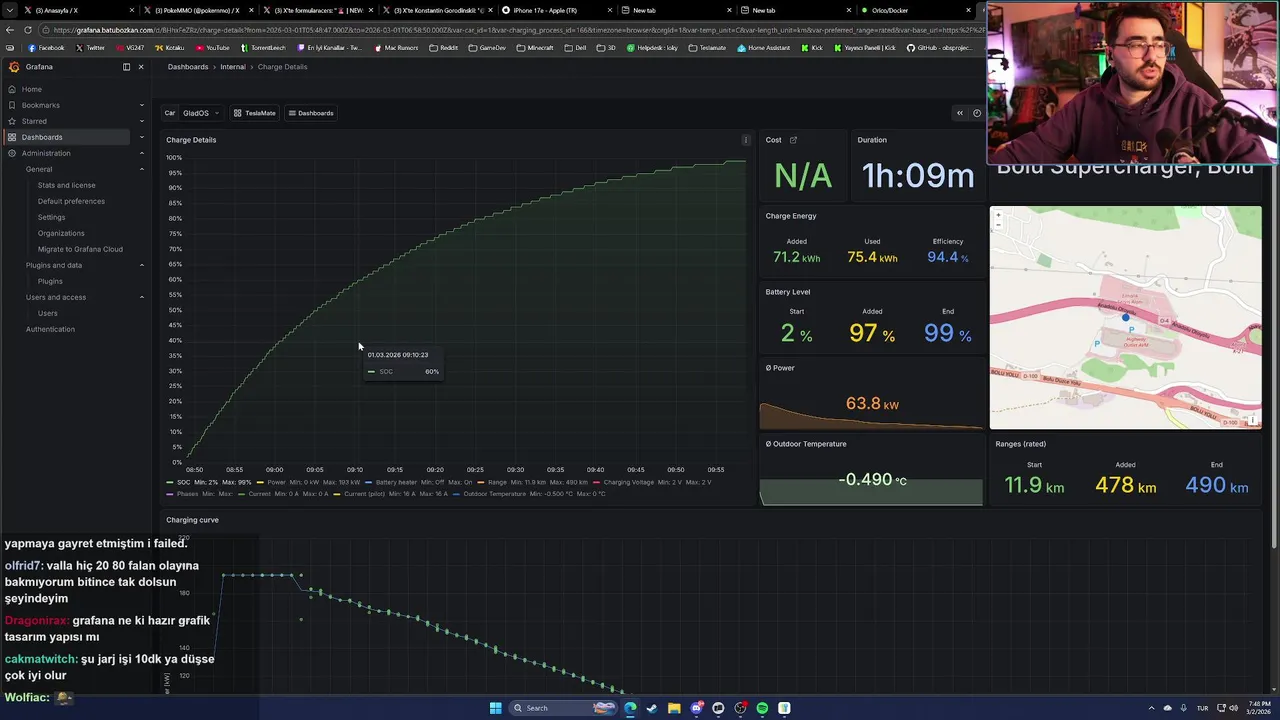Open the Dashboards links dropdown button
Viewport: 1280px width, 720px height.
[x=311, y=113]
